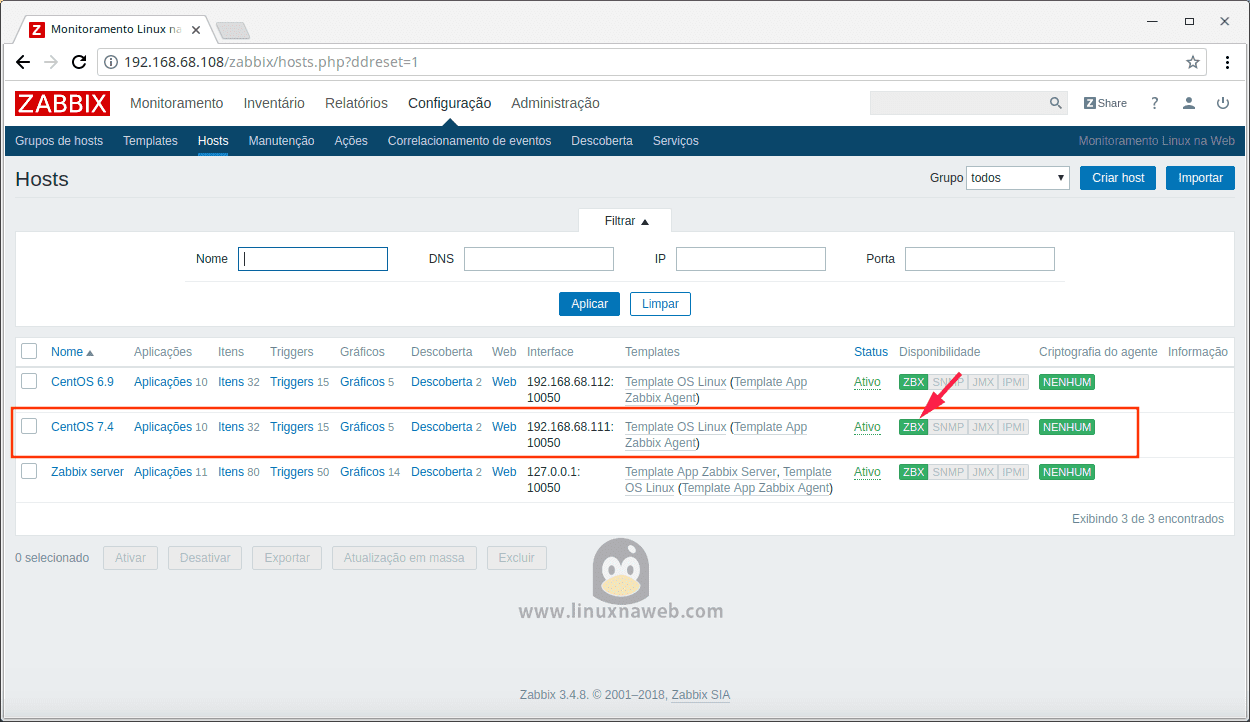Click the search magnifier icon
Viewport: 1250px width, 722px height.
coord(1056,103)
